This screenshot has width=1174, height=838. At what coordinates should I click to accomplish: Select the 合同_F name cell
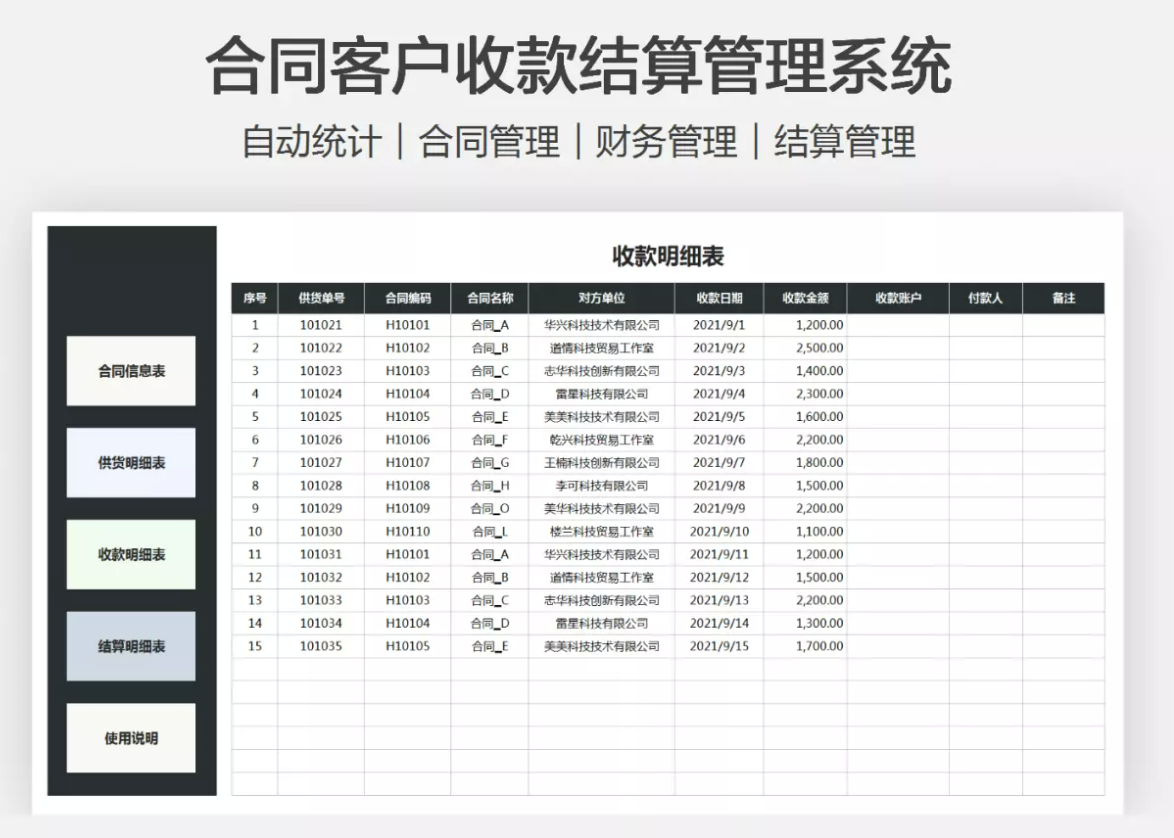point(490,440)
